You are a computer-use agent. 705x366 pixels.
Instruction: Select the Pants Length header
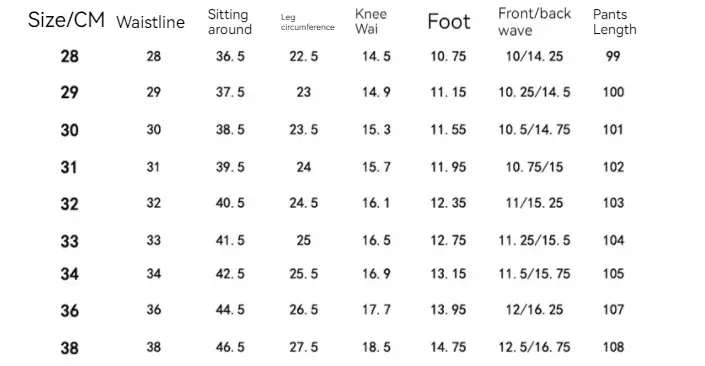[615, 22]
